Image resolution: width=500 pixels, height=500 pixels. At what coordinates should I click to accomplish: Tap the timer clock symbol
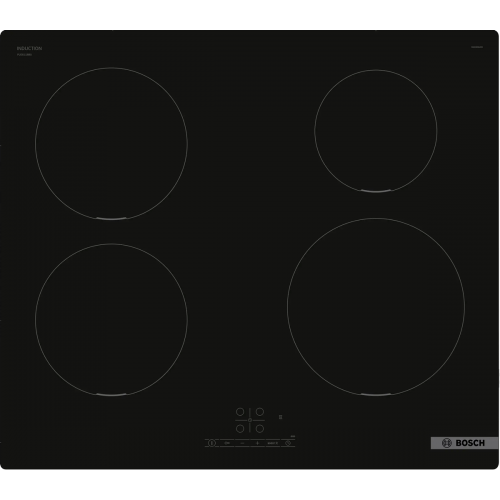(x=288, y=443)
